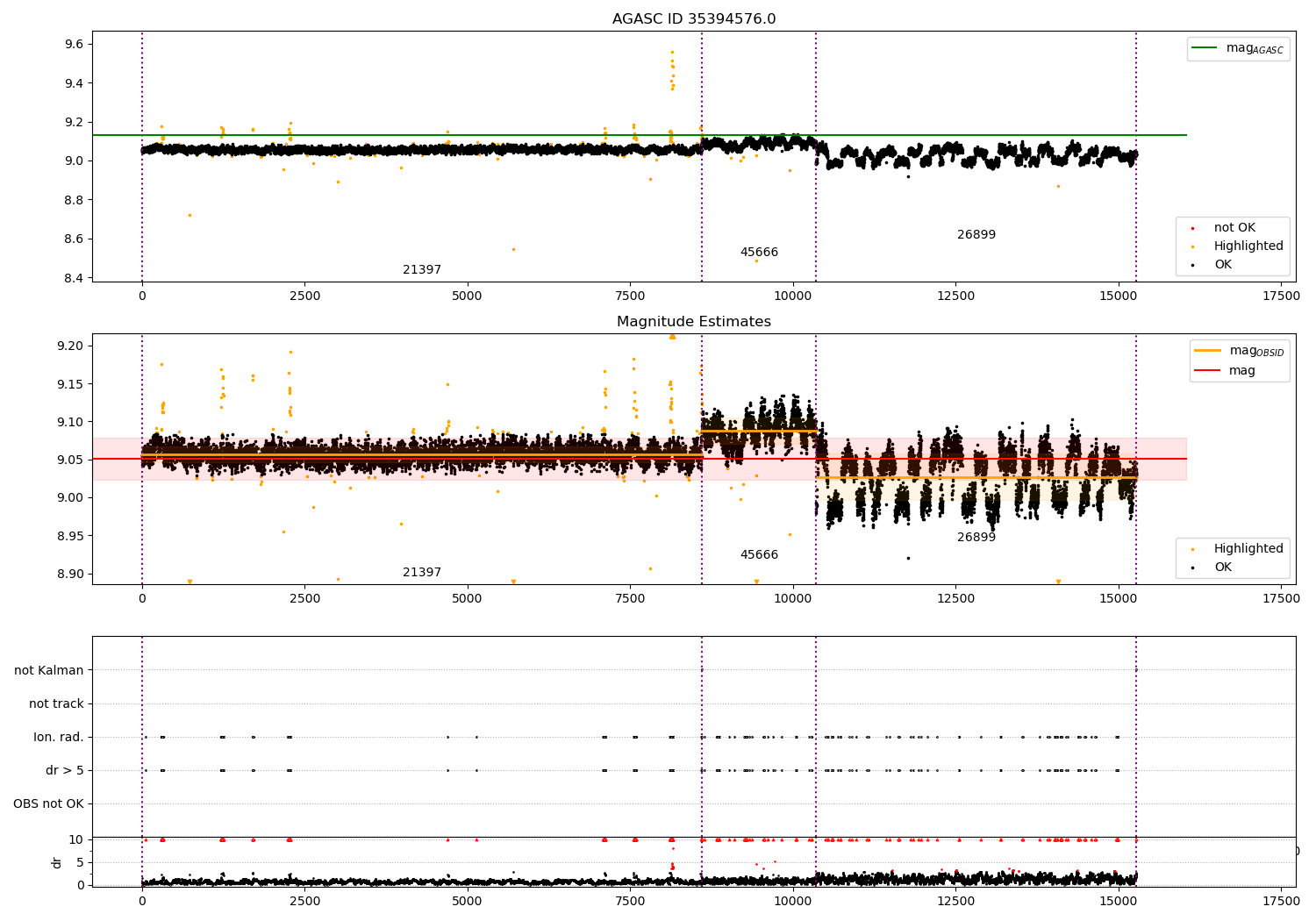Click the 5 tick on the dr axis
The image size is (1316, 921).
coord(80,862)
